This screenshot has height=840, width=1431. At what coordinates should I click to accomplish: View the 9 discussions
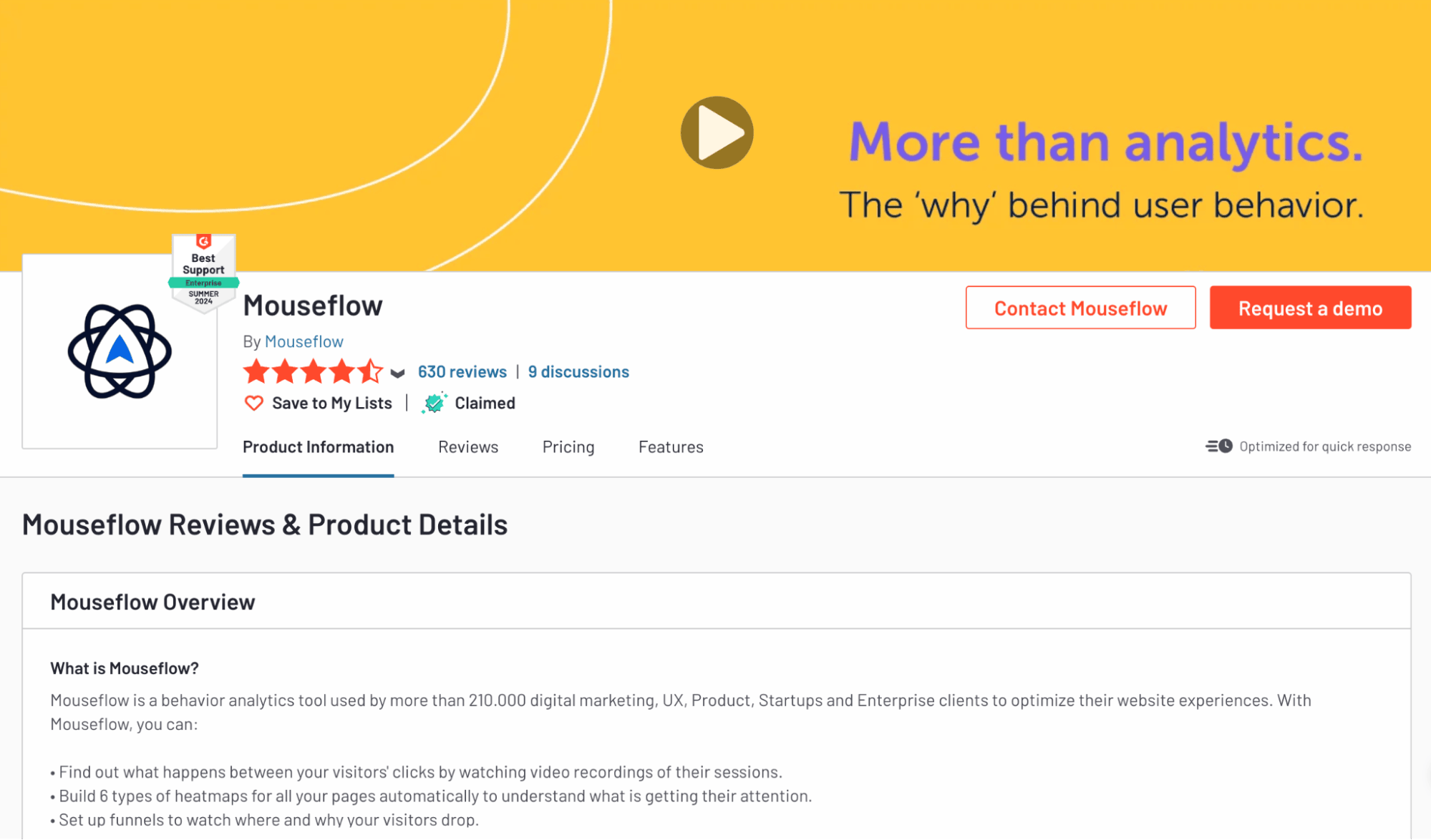578,371
